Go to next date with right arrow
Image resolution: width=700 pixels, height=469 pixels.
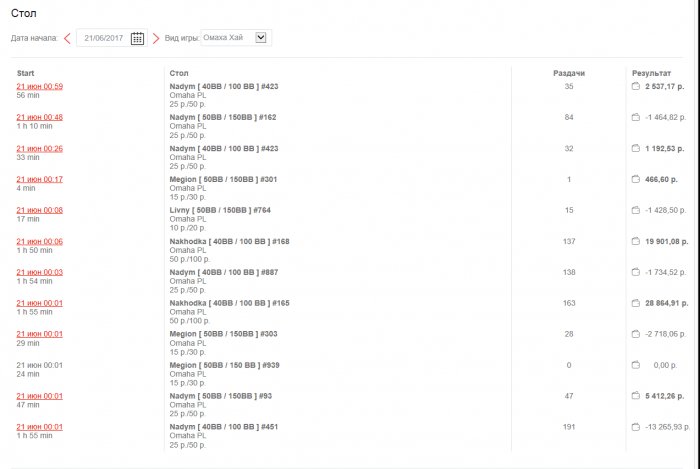pyautogui.click(x=155, y=38)
